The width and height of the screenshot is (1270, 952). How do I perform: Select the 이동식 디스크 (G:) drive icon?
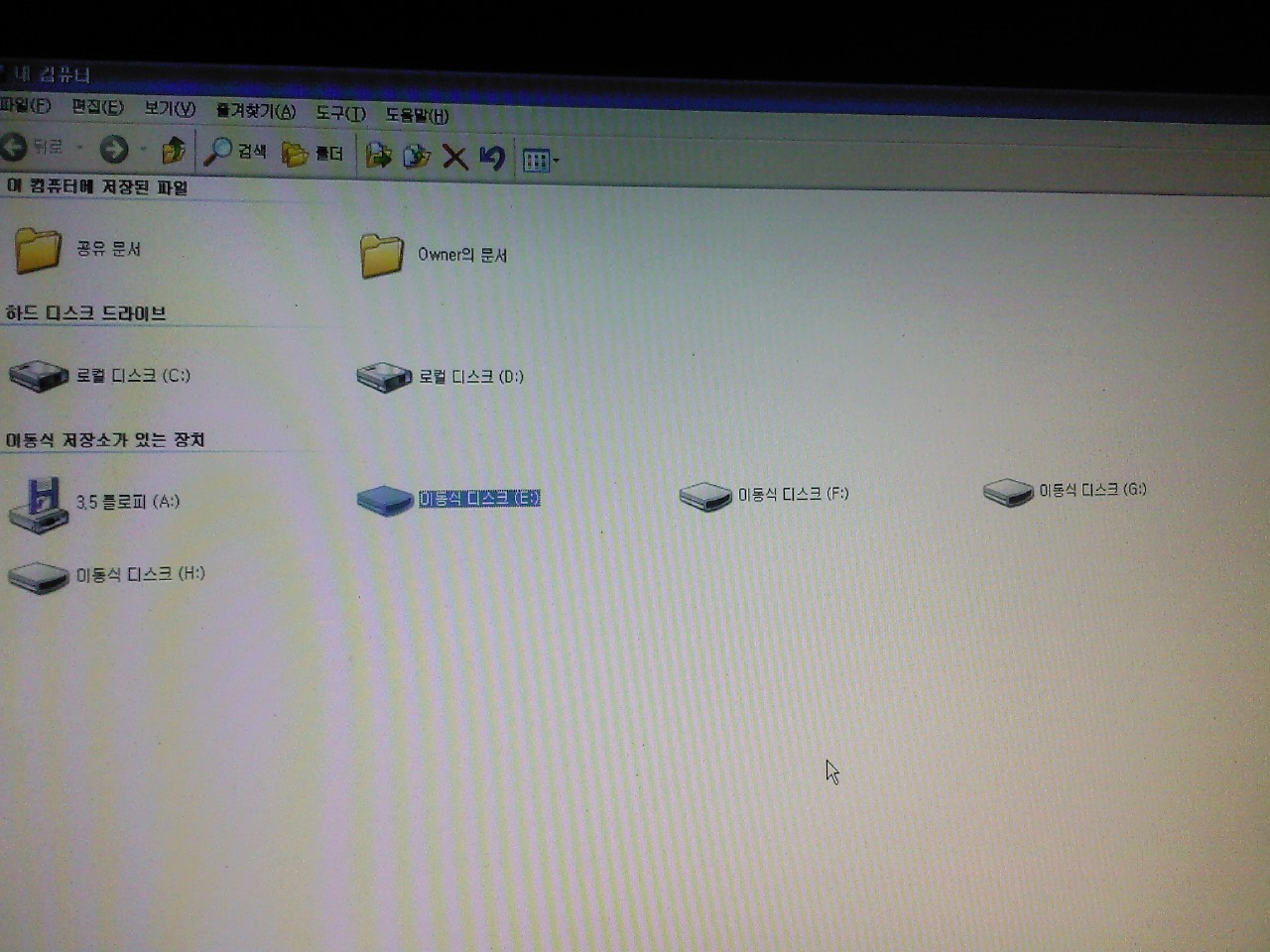point(1008,492)
